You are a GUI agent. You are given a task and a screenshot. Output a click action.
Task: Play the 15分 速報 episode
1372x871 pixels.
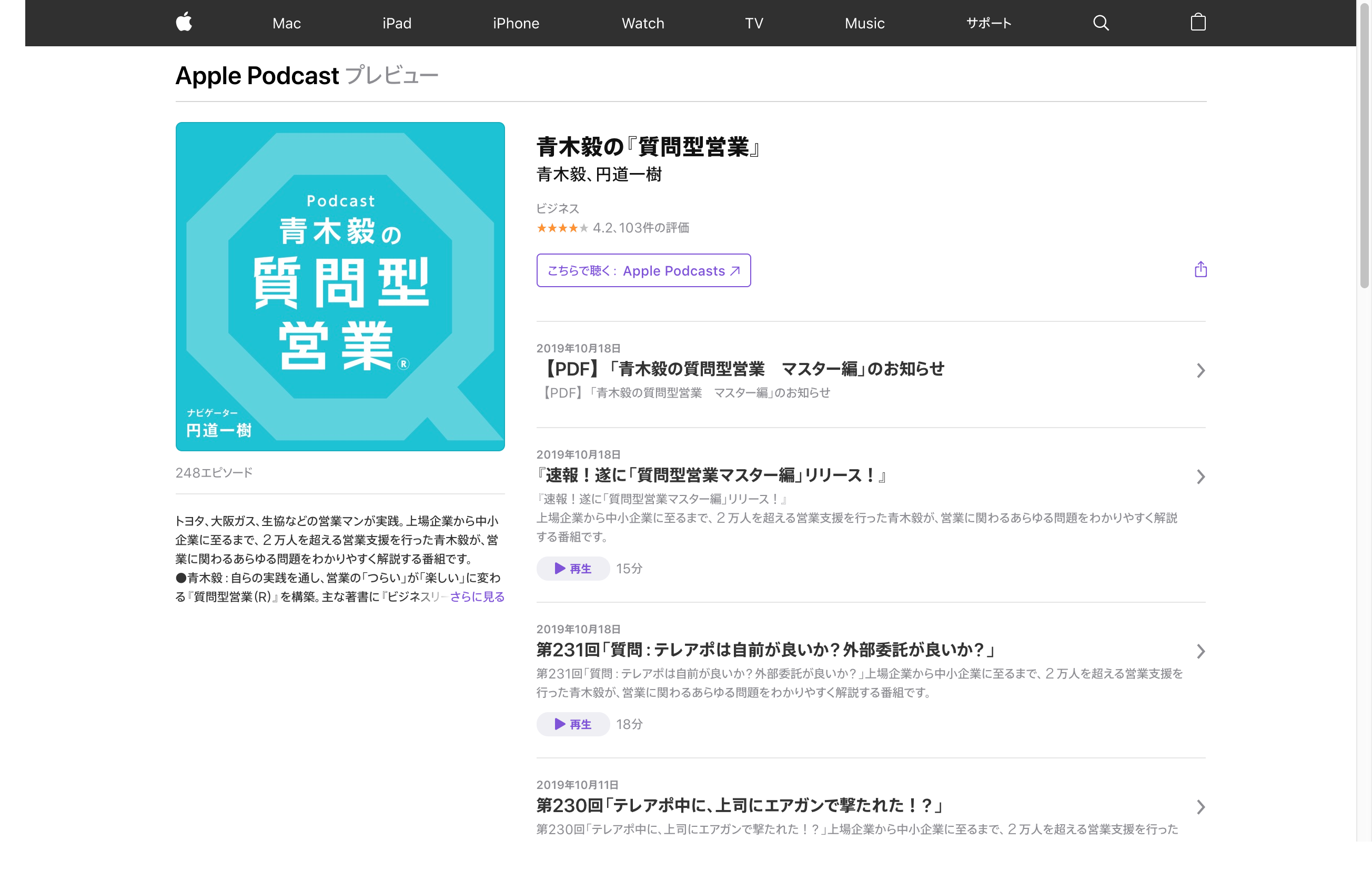(572, 569)
